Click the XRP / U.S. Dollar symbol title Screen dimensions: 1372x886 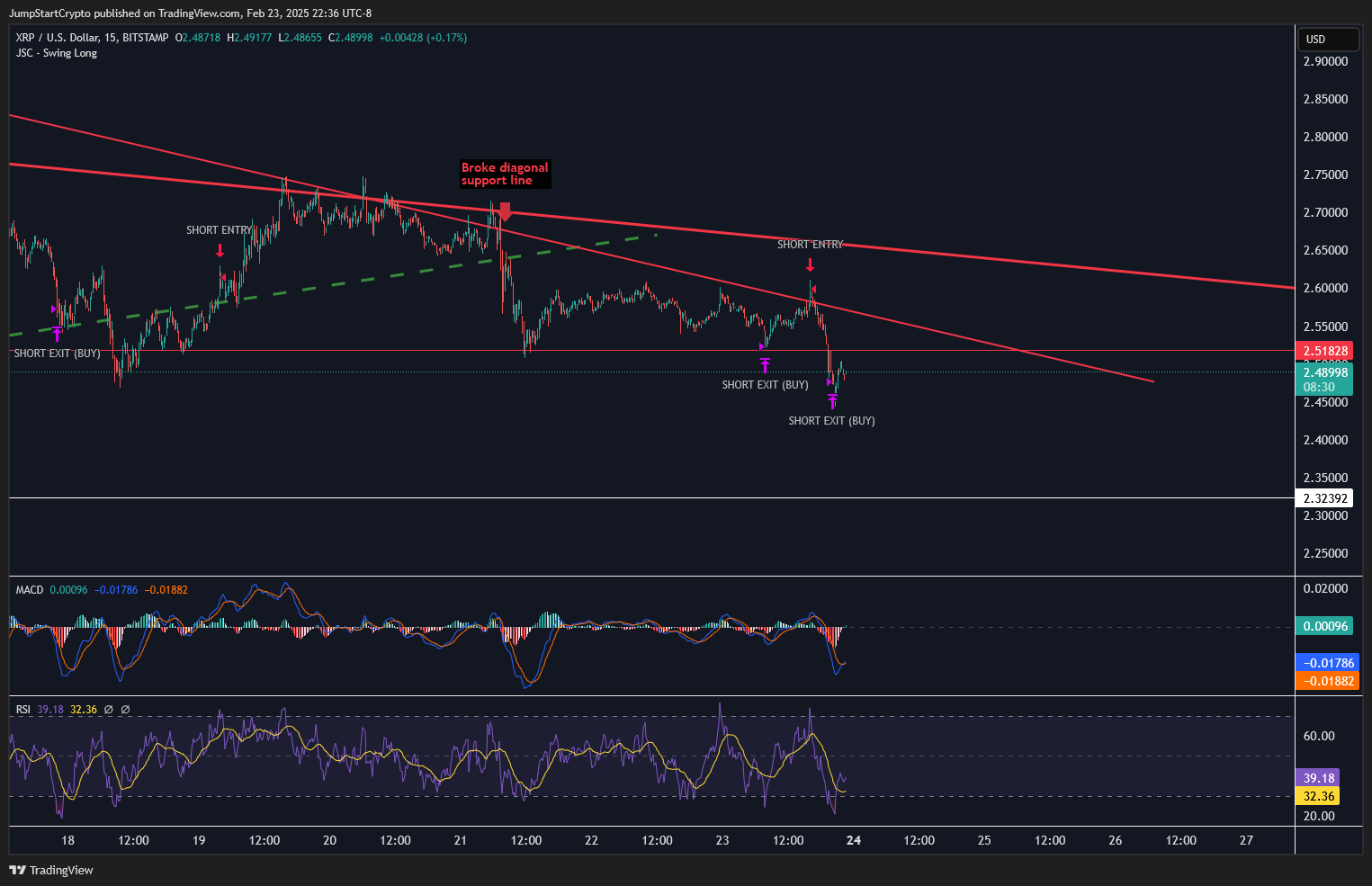(92, 38)
